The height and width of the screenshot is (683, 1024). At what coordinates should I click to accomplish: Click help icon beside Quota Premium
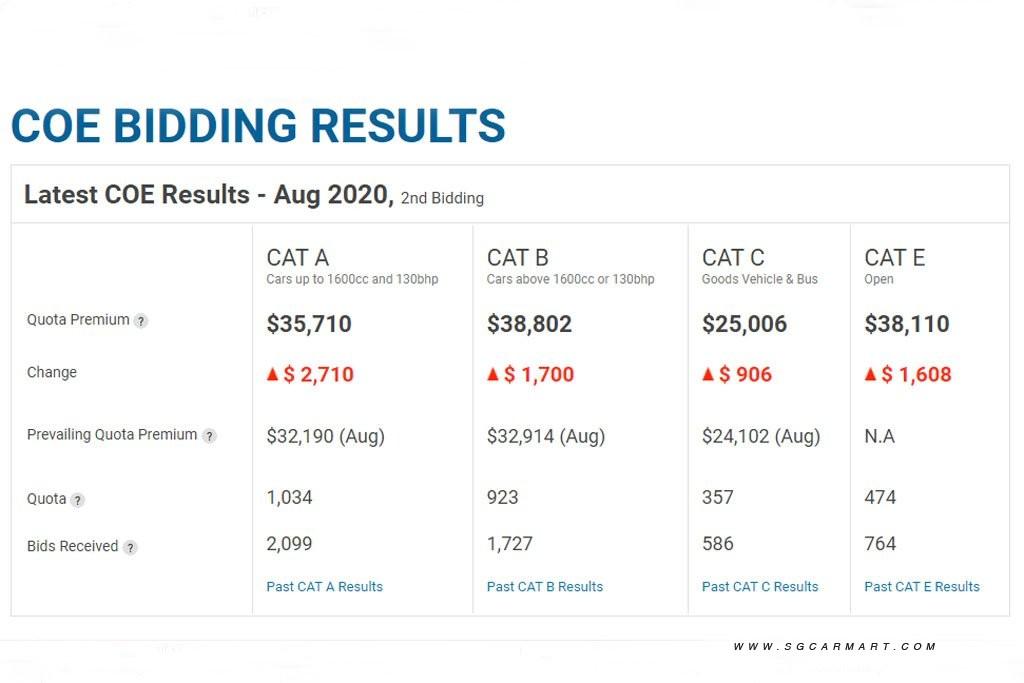141,321
